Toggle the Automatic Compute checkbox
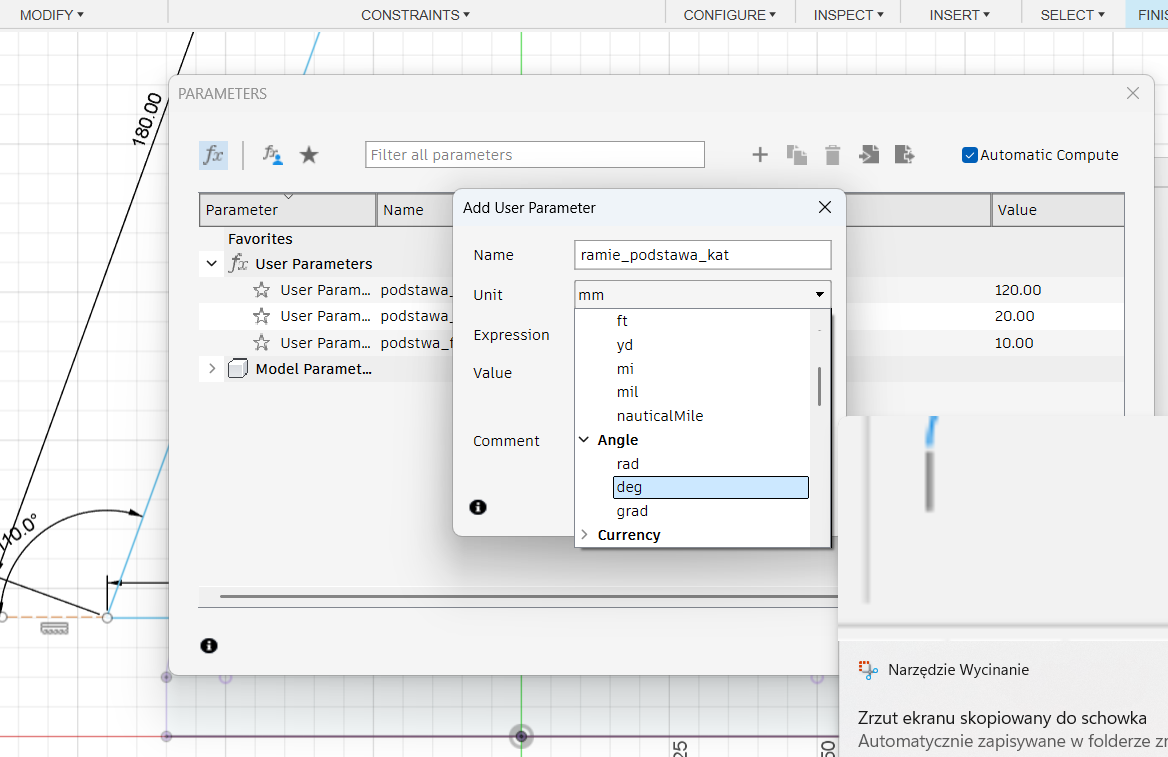 969,155
